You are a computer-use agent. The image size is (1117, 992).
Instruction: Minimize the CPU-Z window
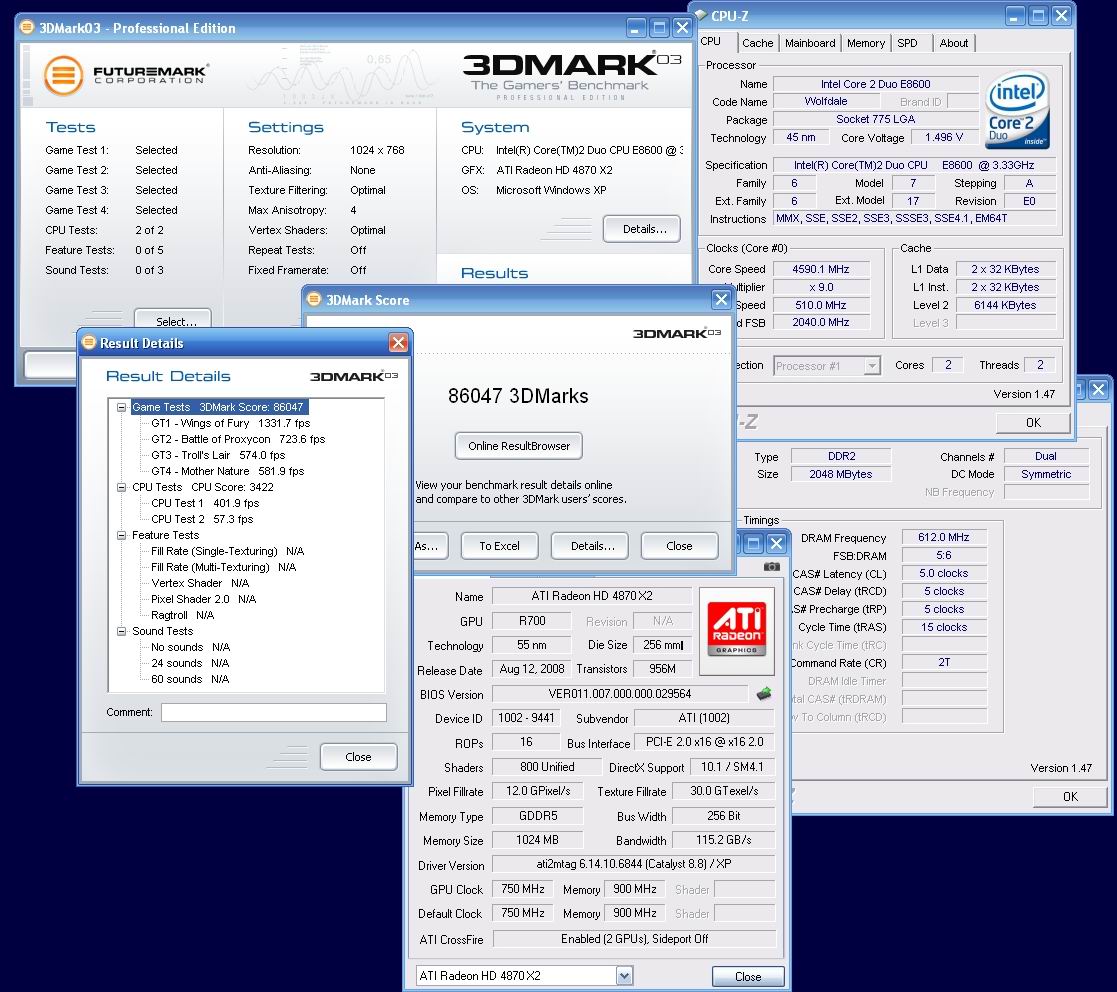pos(1016,16)
